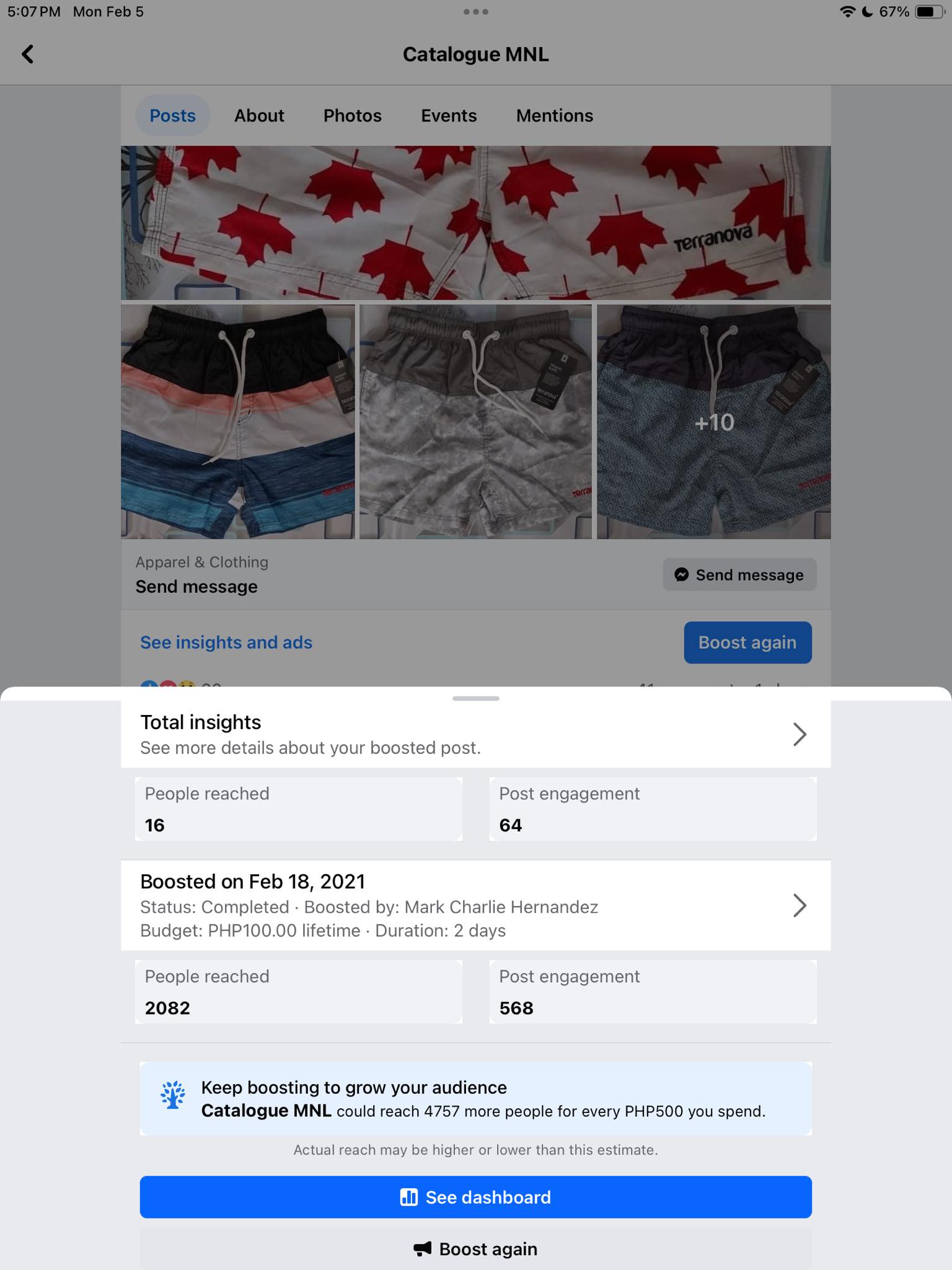The width and height of the screenshot is (952, 1270).
Task: Tap the Messenger icon in Send message button
Action: coord(681,575)
